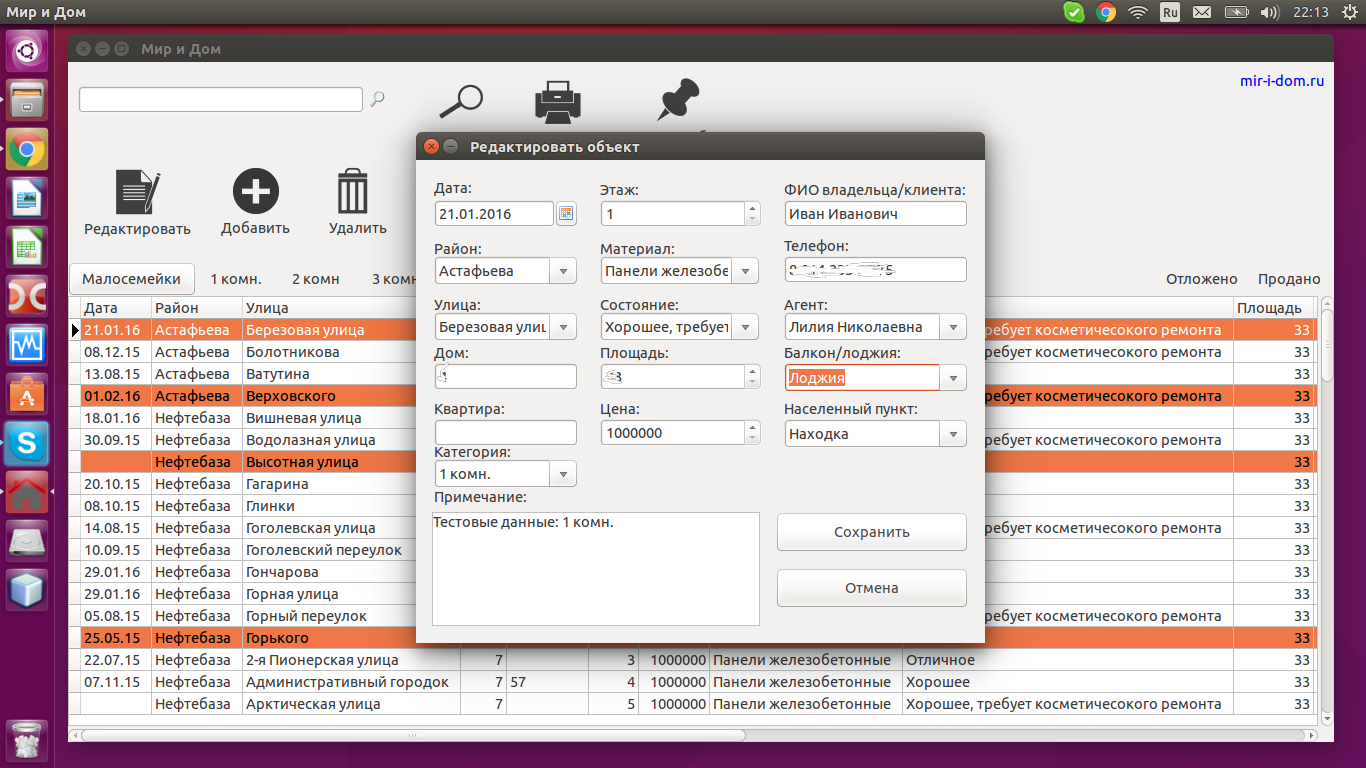Click the Chrome icon in the top panel tray
Image resolution: width=1366 pixels, height=768 pixels.
click(x=1106, y=12)
